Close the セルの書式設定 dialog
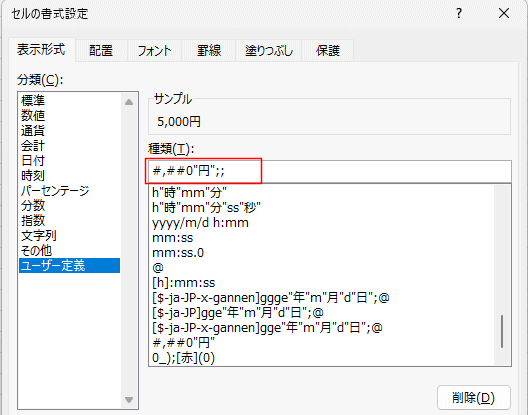This screenshot has height=415, width=528. [504, 13]
